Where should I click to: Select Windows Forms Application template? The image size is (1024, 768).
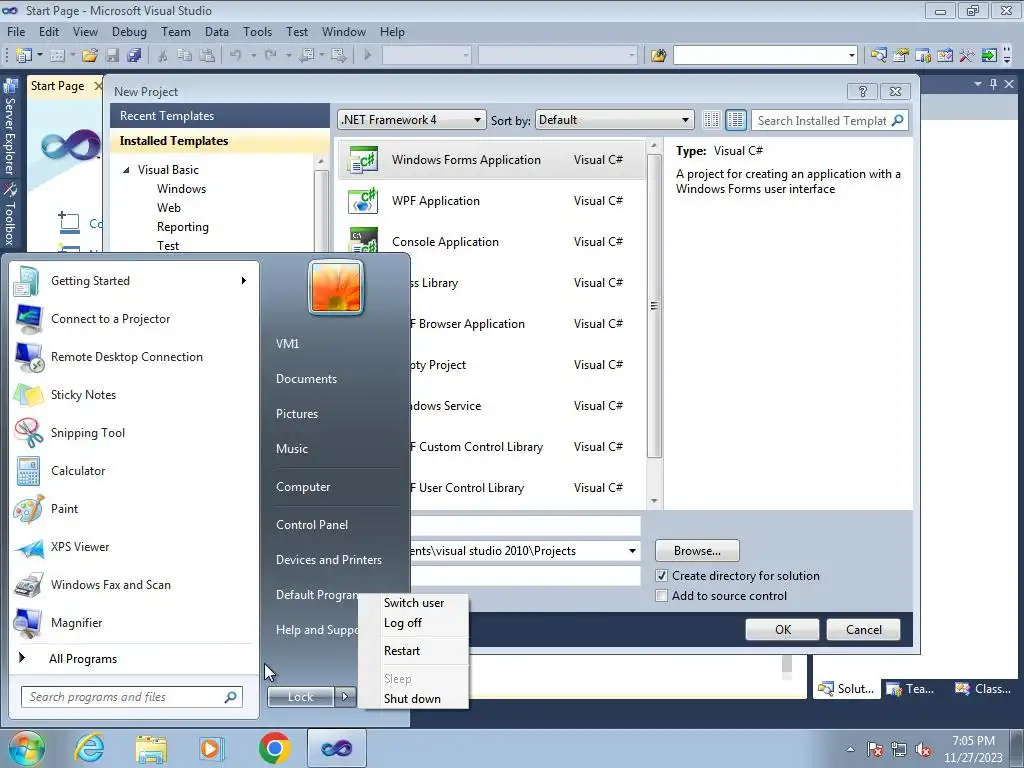pyautogui.click(x=491, y=160)
